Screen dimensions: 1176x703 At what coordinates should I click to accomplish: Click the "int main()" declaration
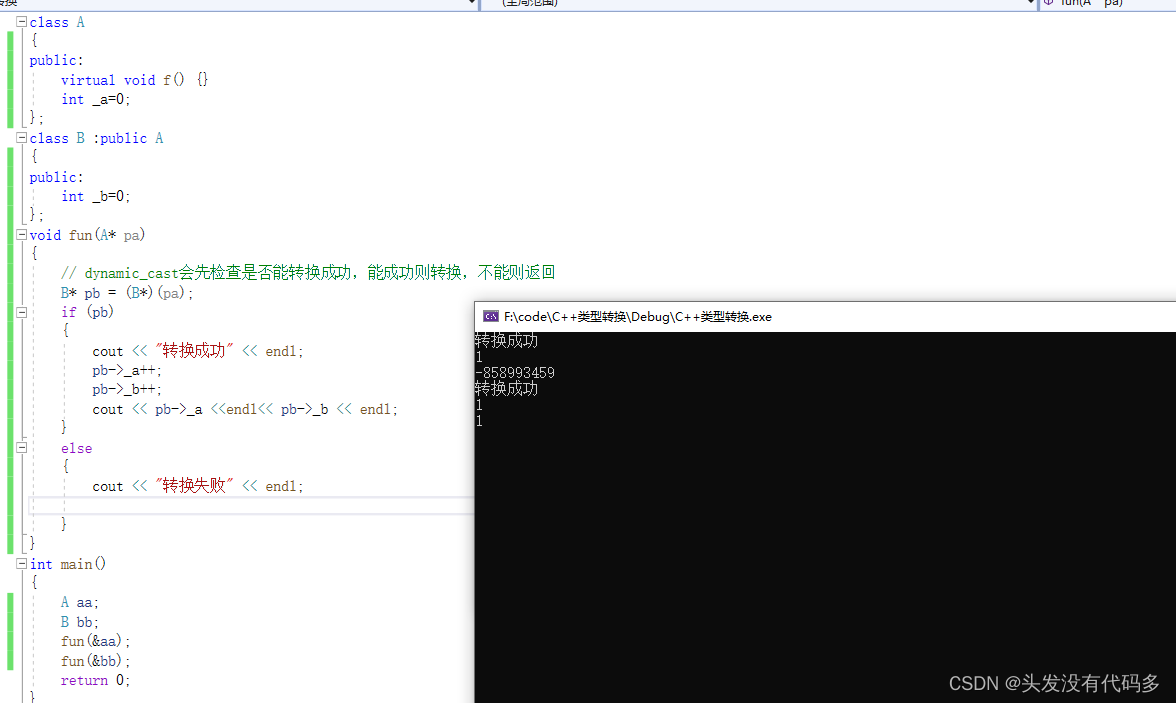[68, 563]
